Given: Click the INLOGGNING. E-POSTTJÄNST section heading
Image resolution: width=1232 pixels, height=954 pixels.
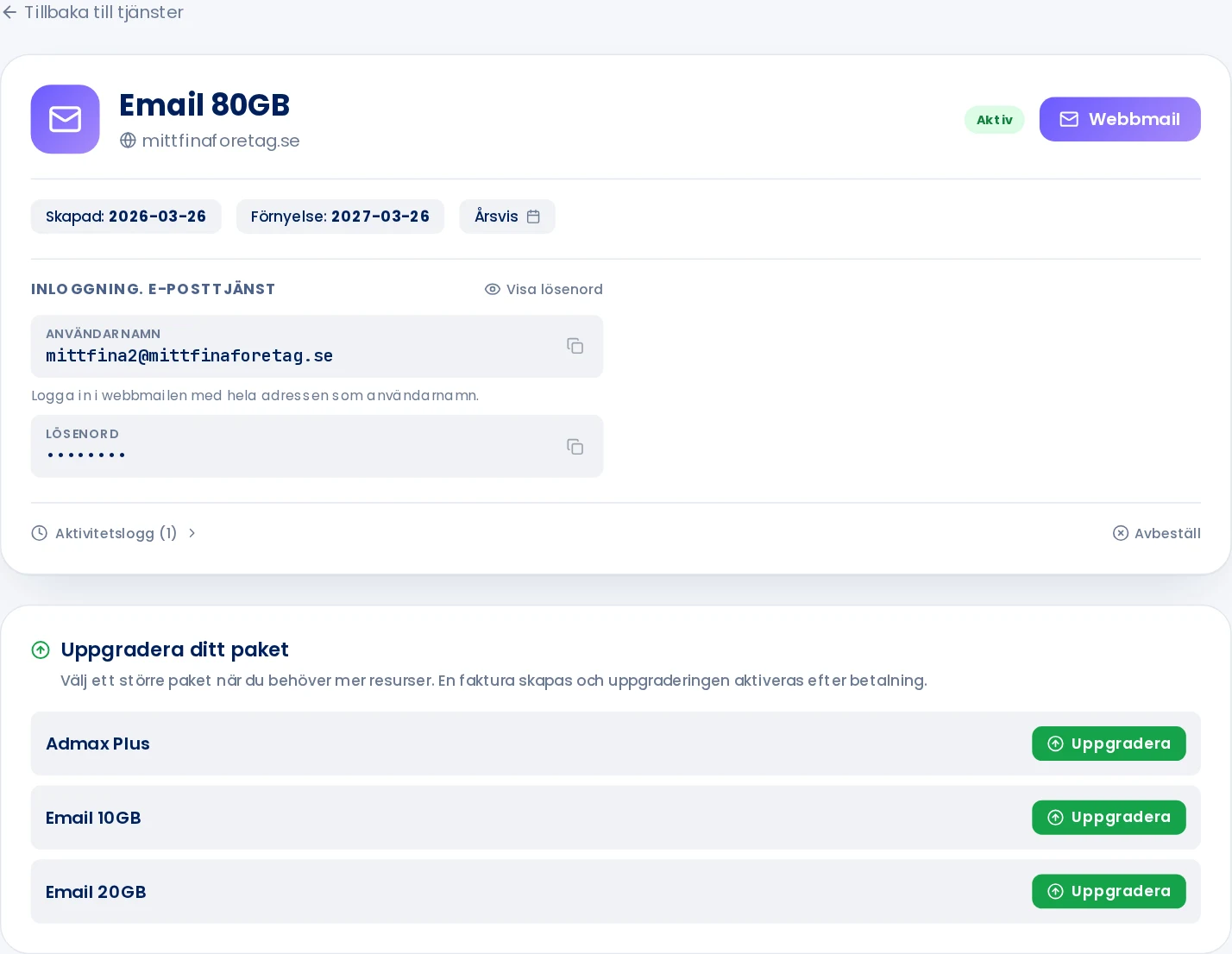Looking at the screenshot, I should (154, 289).
